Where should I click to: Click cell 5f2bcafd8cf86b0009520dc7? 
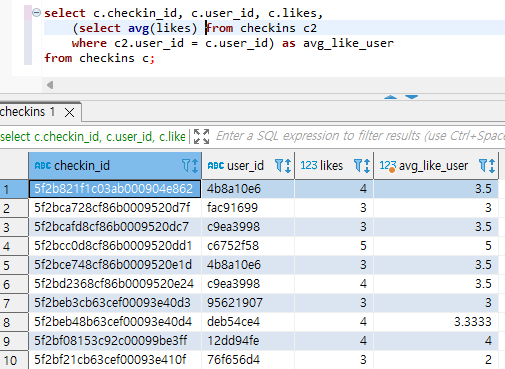[x=115, y=227]
